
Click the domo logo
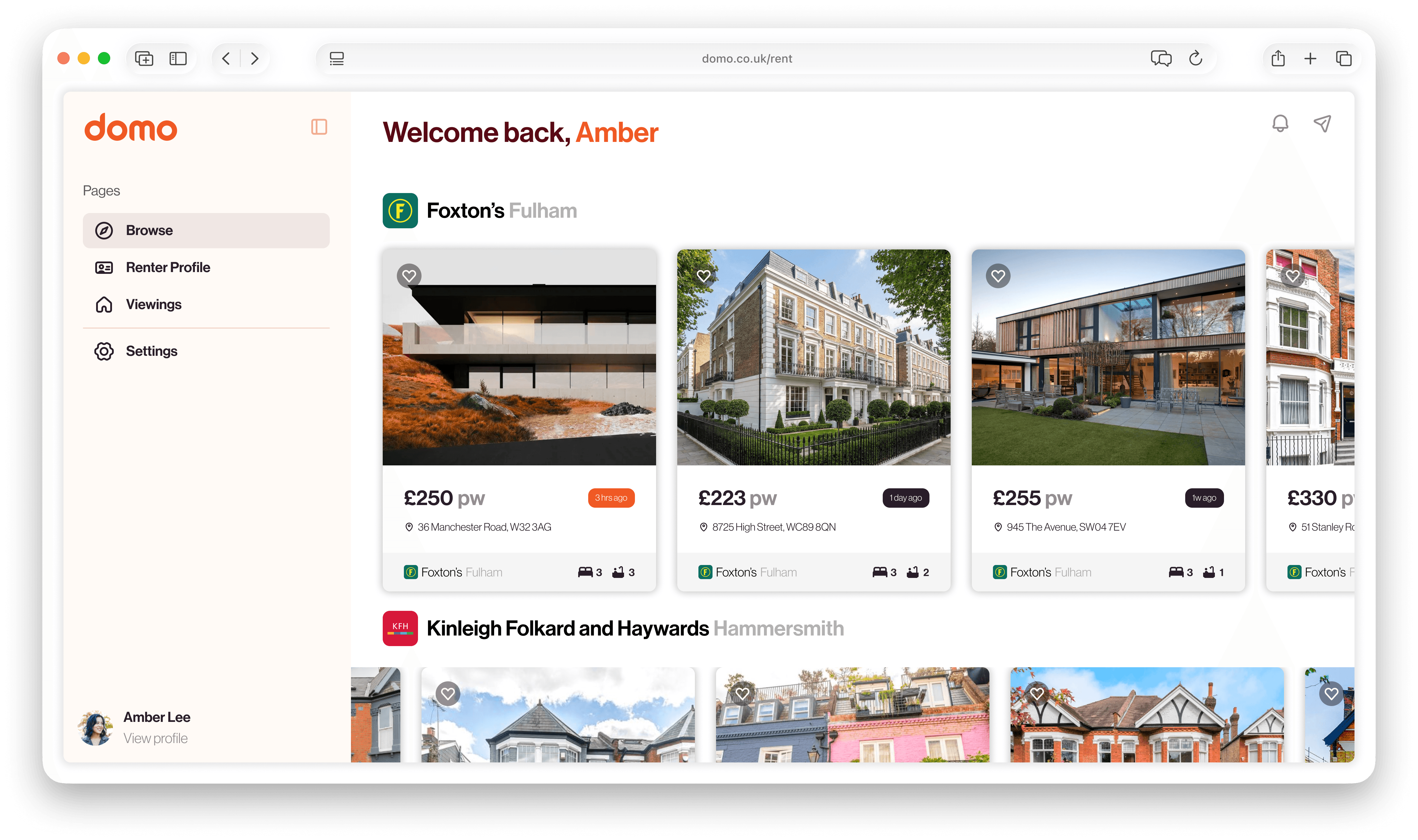(131, 127)
